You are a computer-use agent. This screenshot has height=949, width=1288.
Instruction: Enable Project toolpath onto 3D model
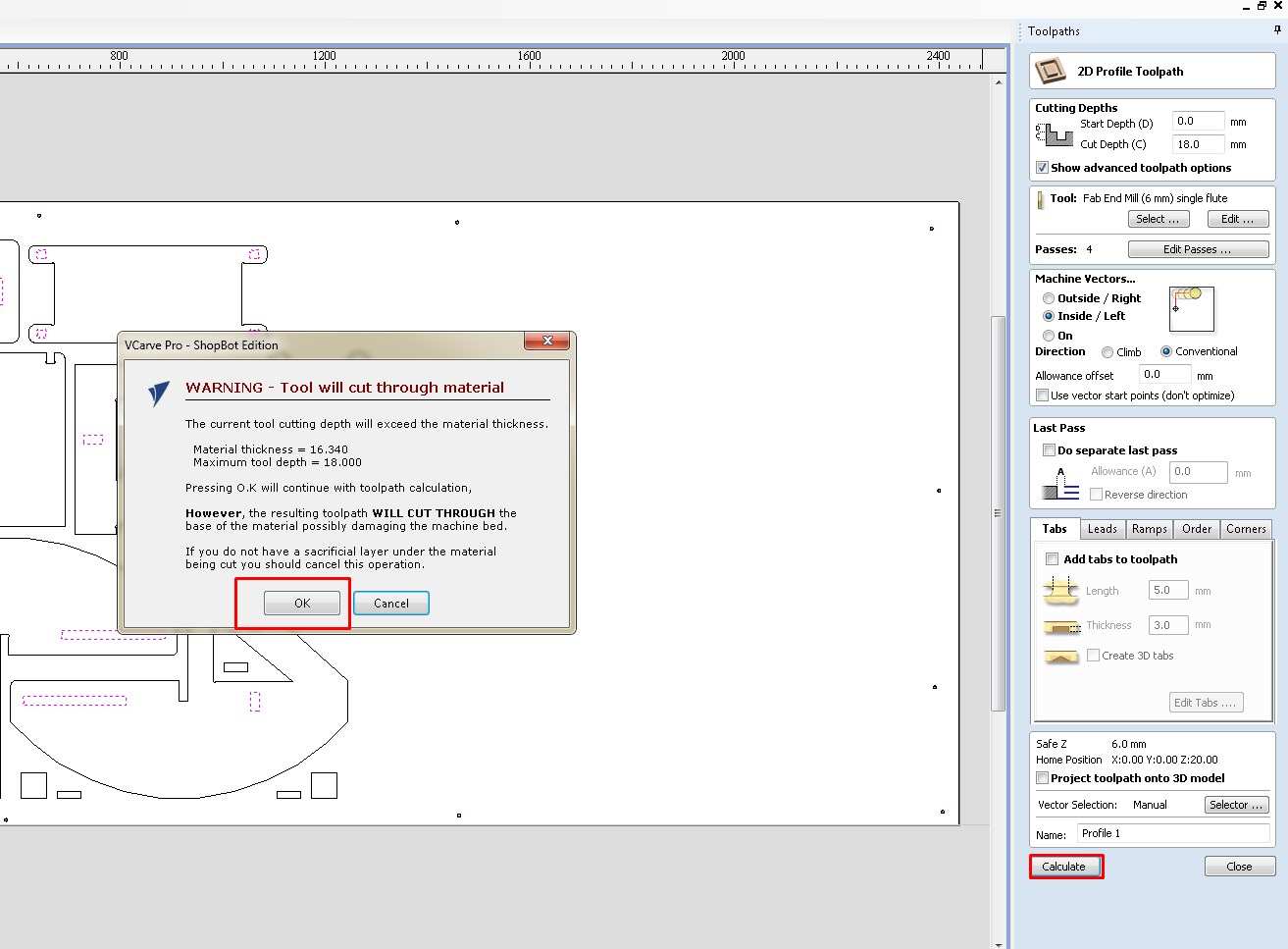click(x=1042, y=778)
